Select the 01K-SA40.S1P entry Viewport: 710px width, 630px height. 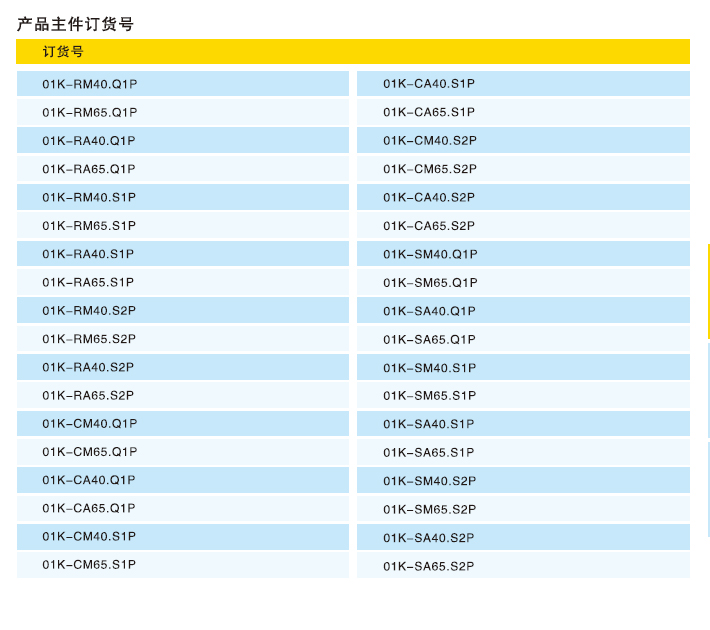[x=429, y=424]
